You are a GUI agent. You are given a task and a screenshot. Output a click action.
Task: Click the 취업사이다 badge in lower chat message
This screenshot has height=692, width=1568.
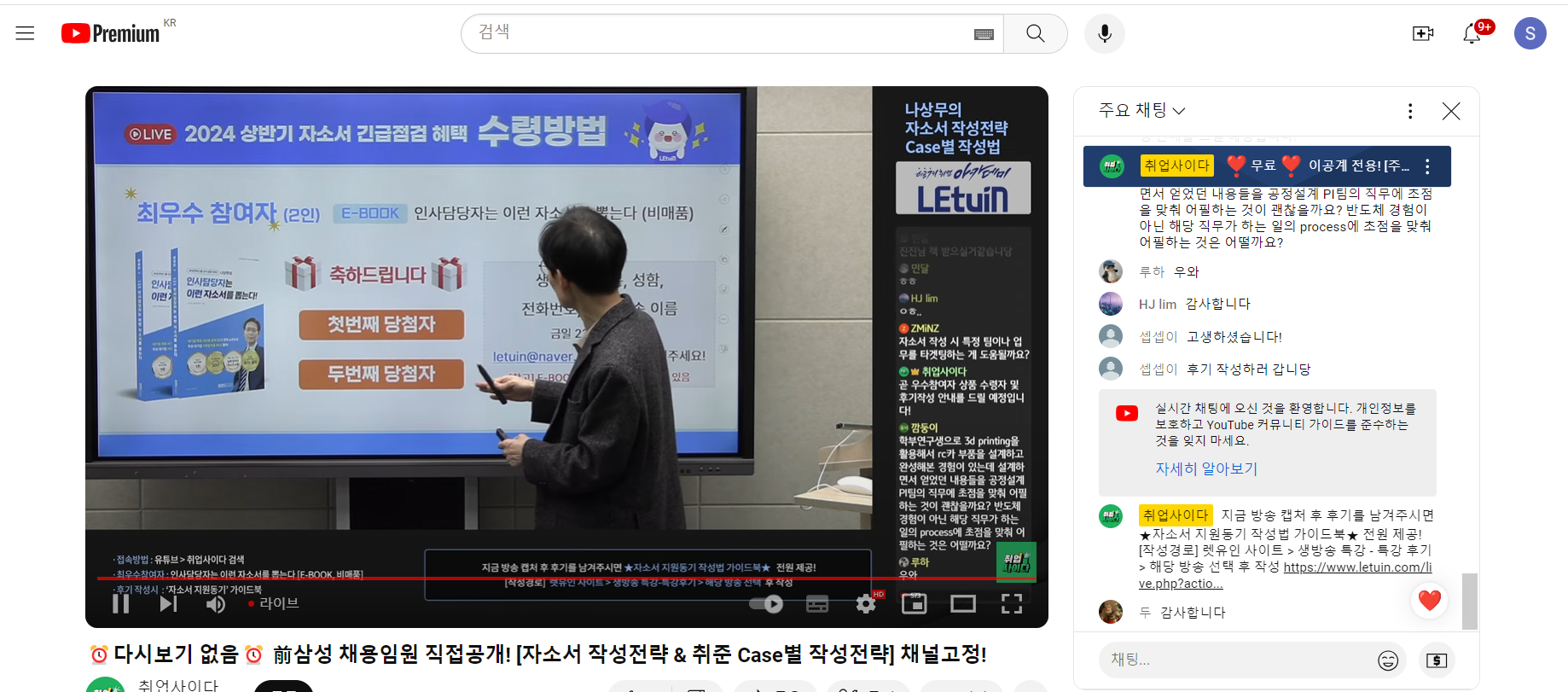[x=1176, y=515]
